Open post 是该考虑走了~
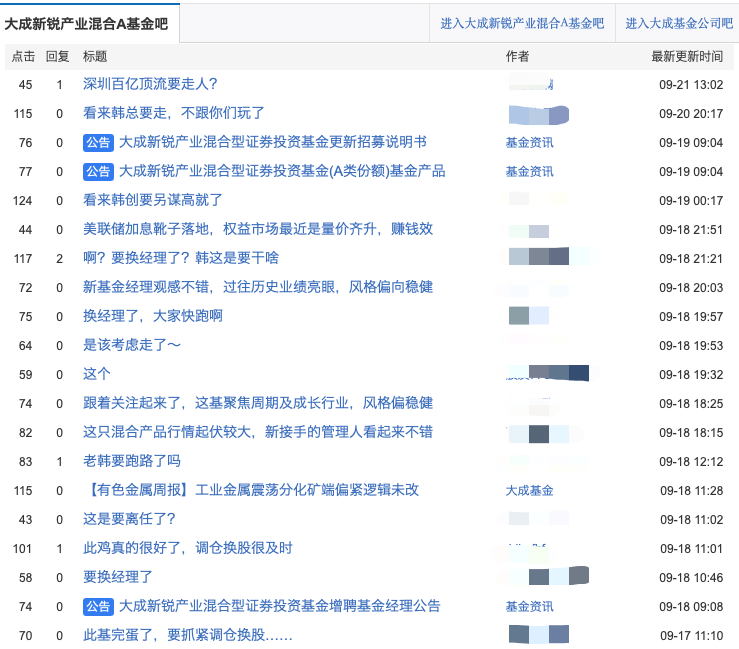The width and height of the screenshot is (739, 649). [x=131, y=345]
